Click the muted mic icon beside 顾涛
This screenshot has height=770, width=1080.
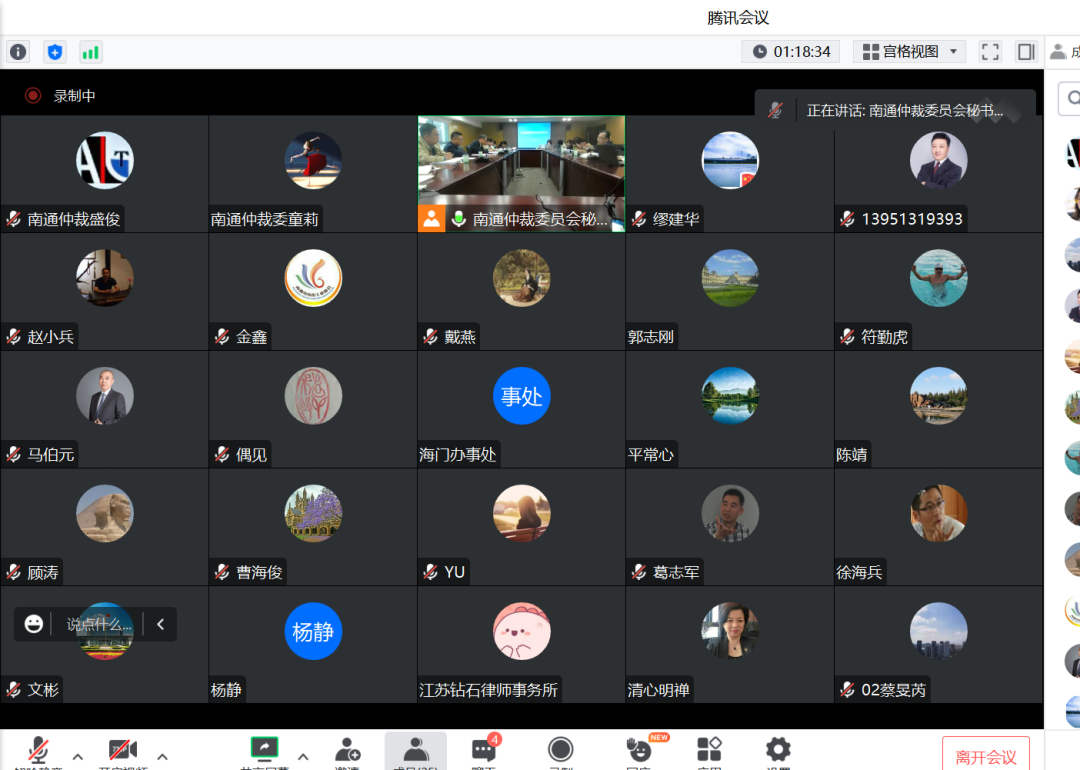14,572
